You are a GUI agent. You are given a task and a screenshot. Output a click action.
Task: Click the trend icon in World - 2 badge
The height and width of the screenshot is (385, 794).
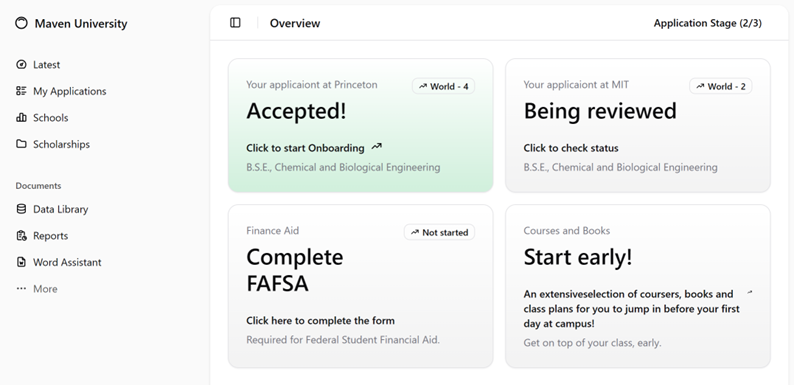tap(700, 86)
